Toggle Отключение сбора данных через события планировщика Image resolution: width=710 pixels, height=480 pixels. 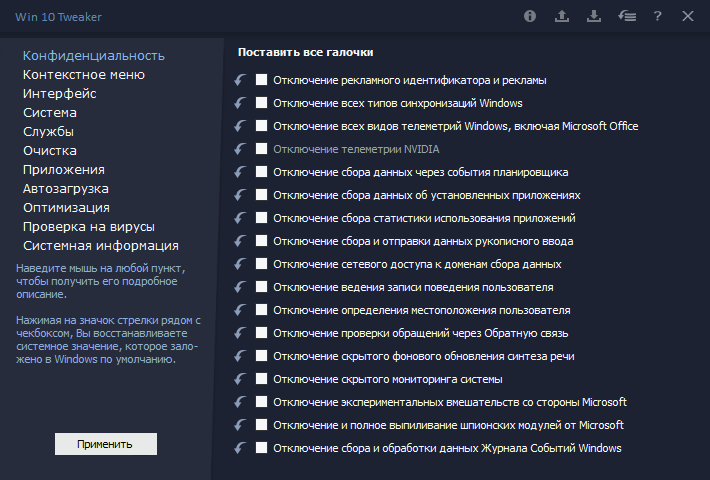click(x=262, y=172)
